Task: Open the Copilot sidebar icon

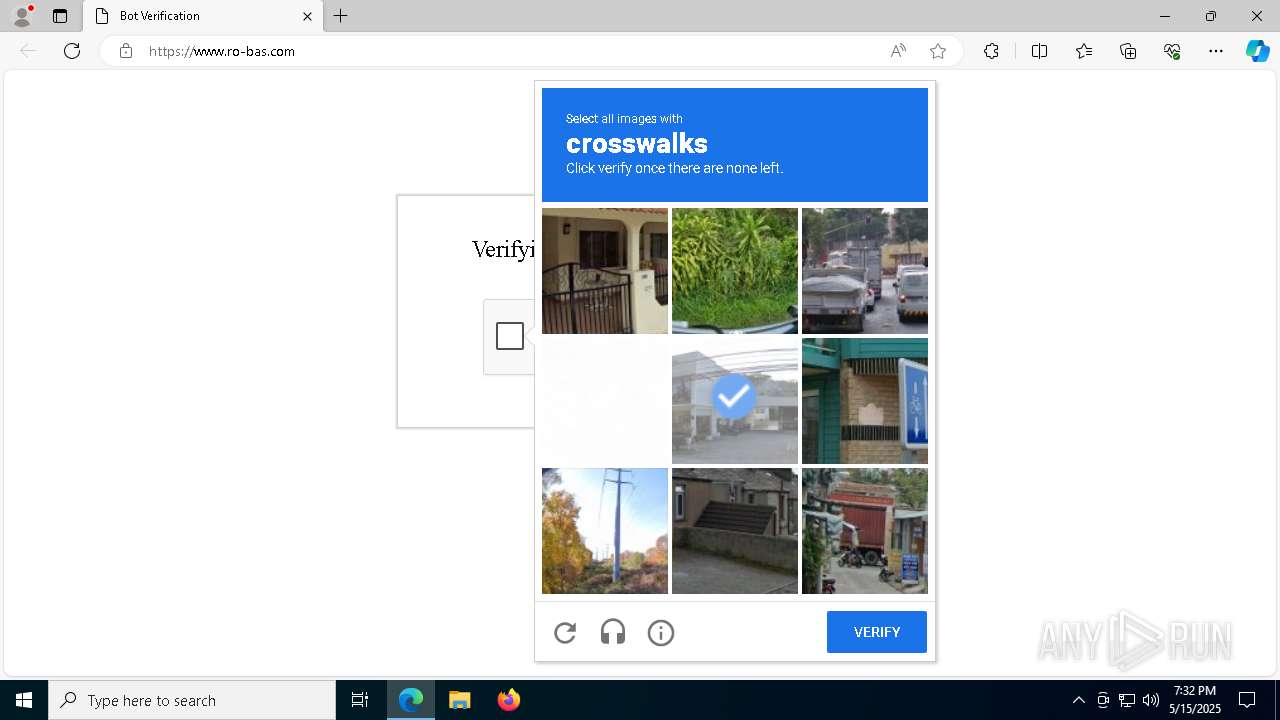Action: pos(1257,51)
